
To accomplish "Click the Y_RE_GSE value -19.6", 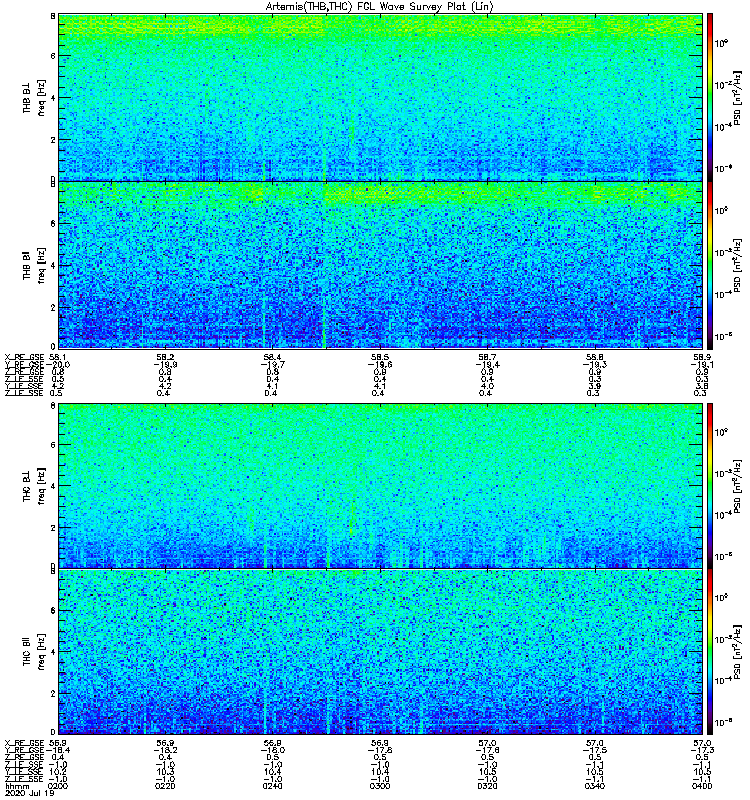I will pos(380,365).
